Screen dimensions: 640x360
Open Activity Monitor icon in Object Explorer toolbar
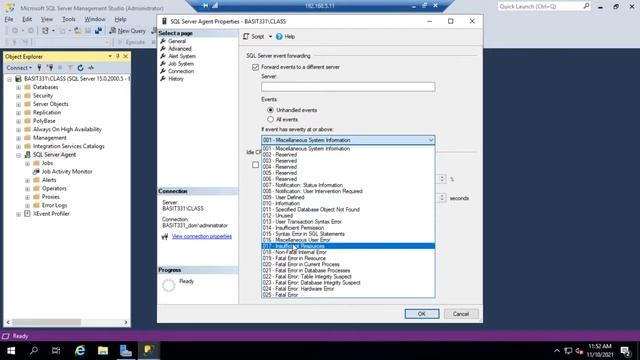tap(91, 68)
